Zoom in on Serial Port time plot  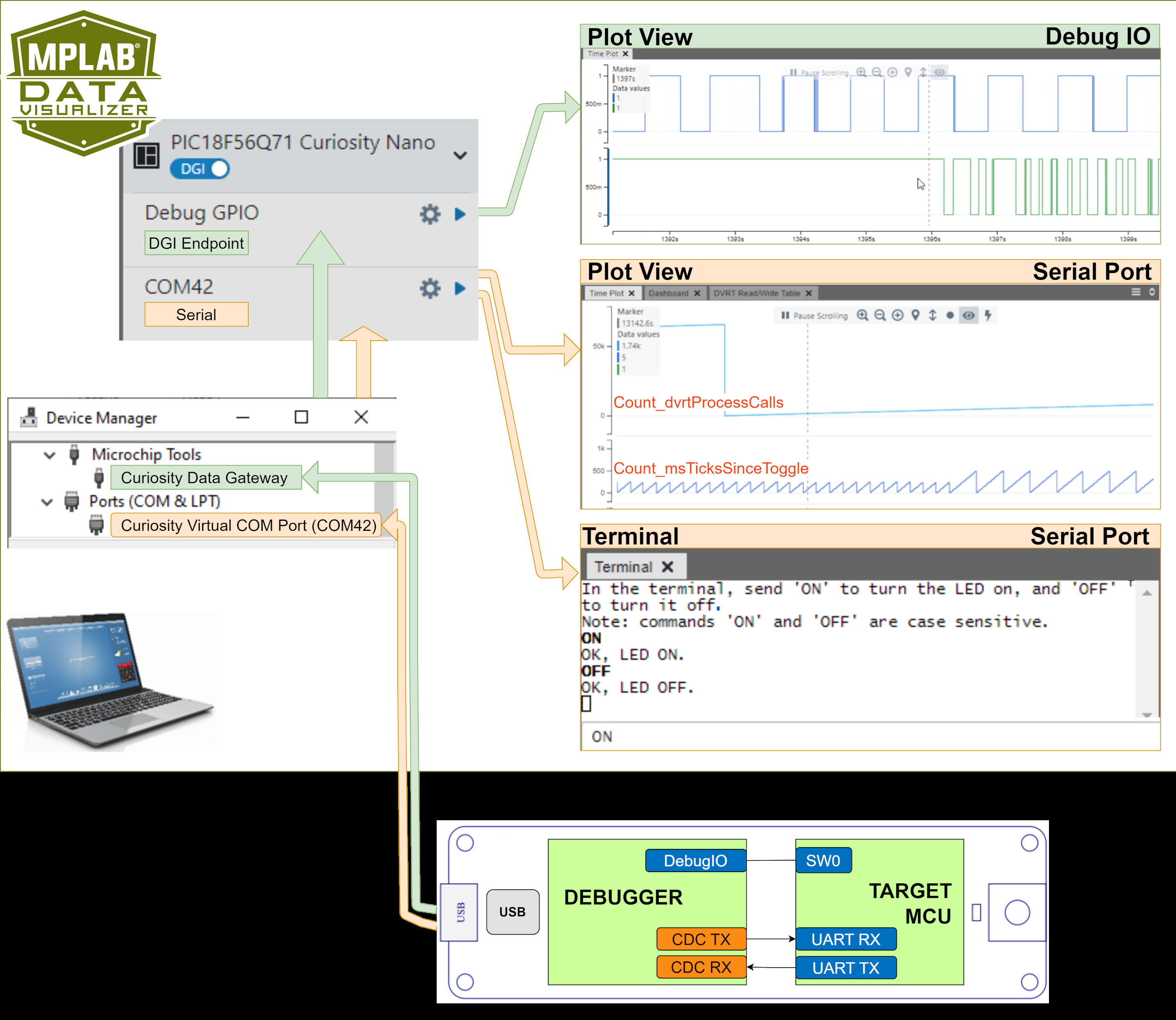point(863,315)
